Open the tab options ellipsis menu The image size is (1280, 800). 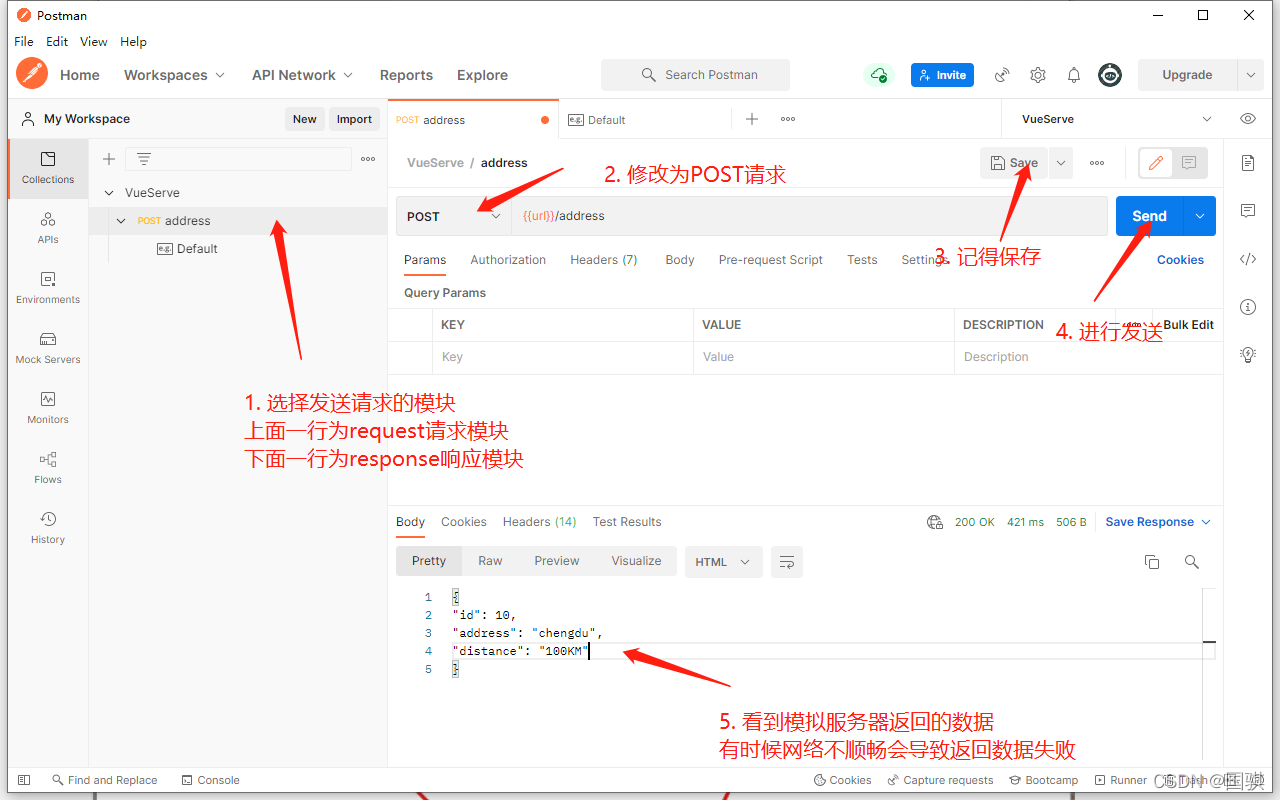[788, 119]
